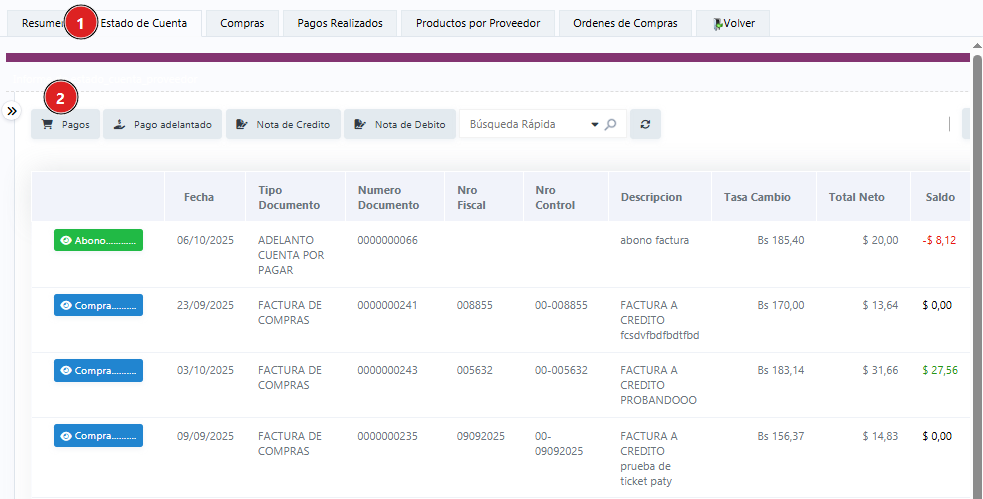983x499 pixels.
Task: Click the Volver tab to go back
Action: [x=733, y=23]
